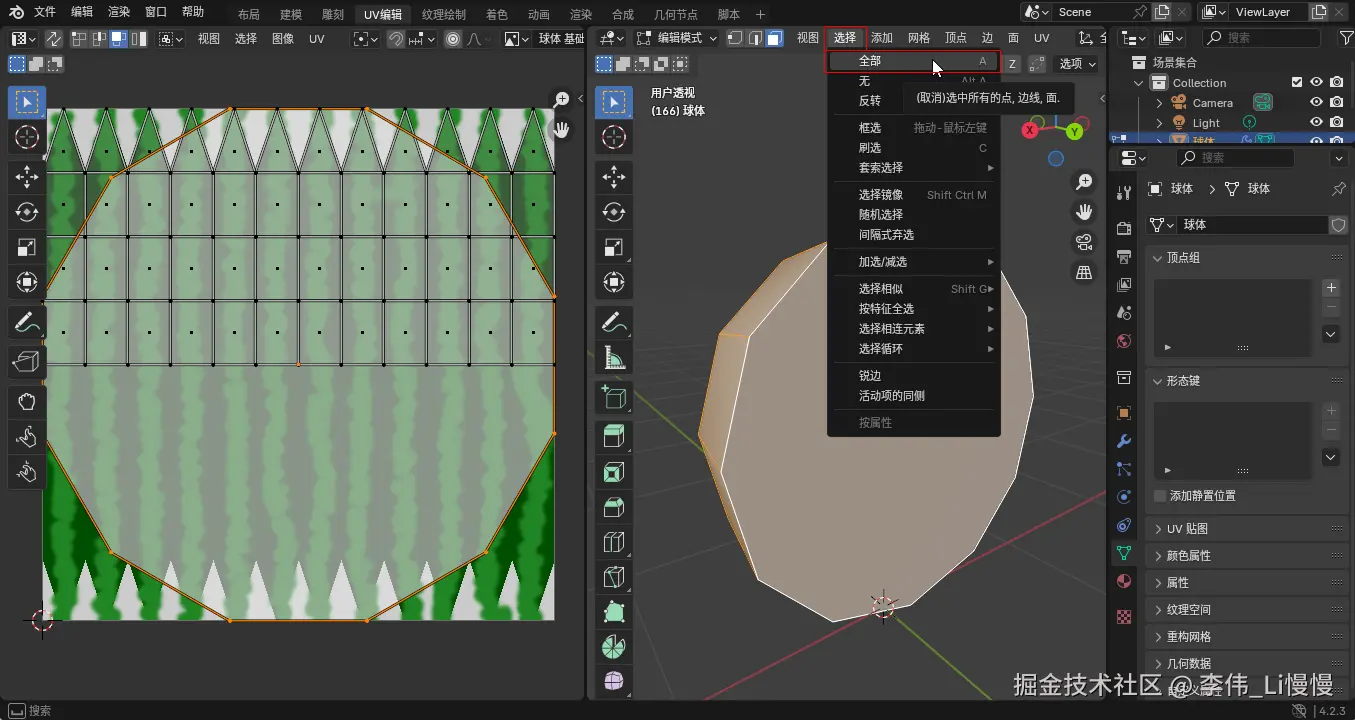Choose the Measure tool in viewport toolbar
Screen dimensions: 1355x720
[614, 357]
